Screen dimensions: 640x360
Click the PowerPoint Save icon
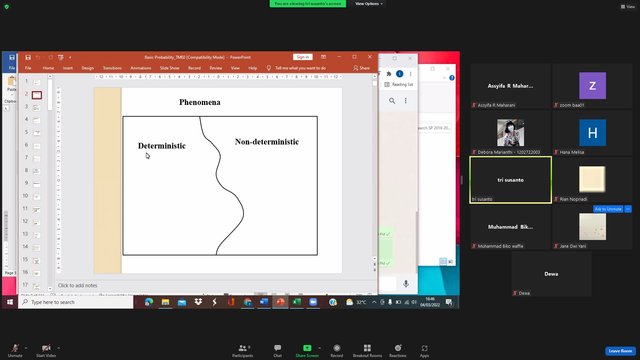[x=28, y=58]
